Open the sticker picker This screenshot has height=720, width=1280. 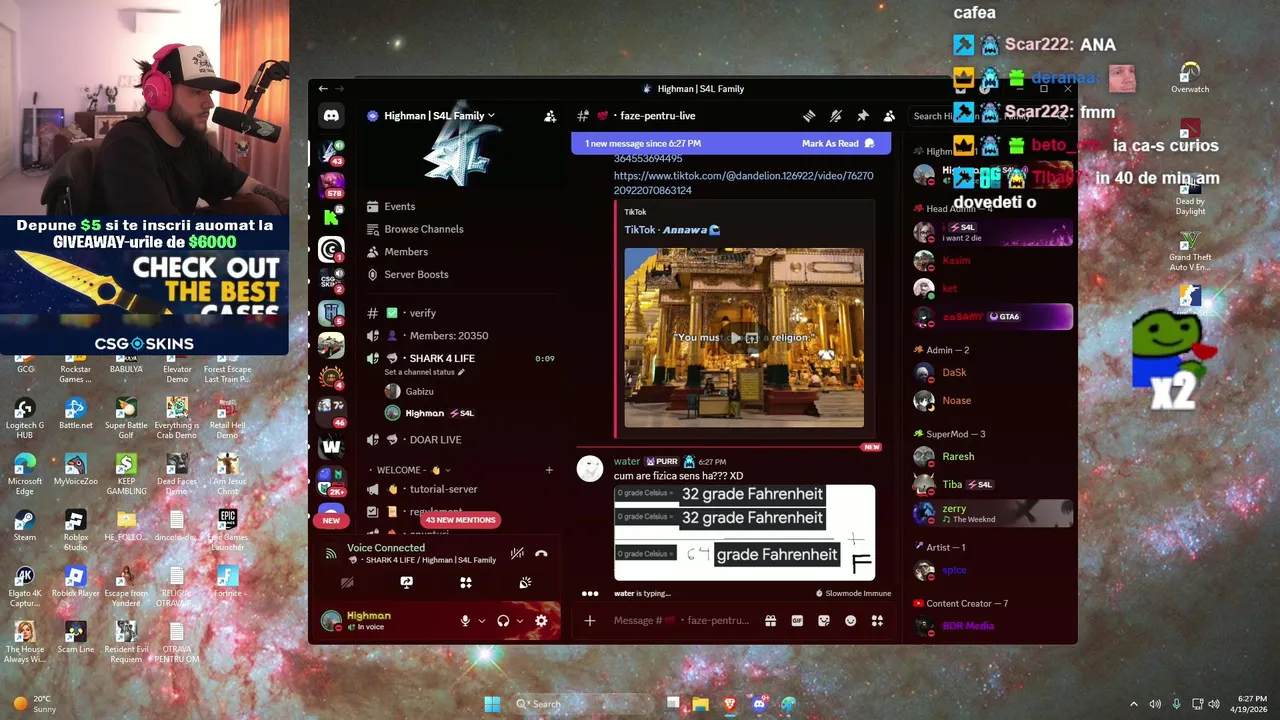pyautogui.click(x=824, y=621)
